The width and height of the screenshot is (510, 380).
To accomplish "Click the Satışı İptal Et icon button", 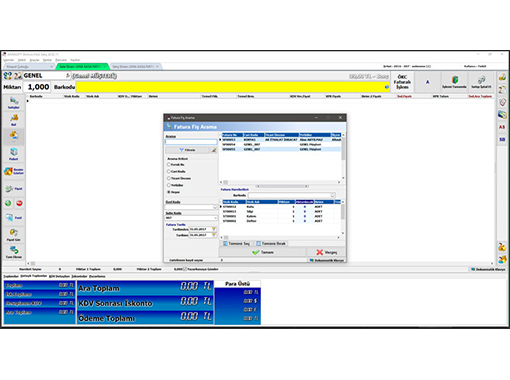I will 481,82.
